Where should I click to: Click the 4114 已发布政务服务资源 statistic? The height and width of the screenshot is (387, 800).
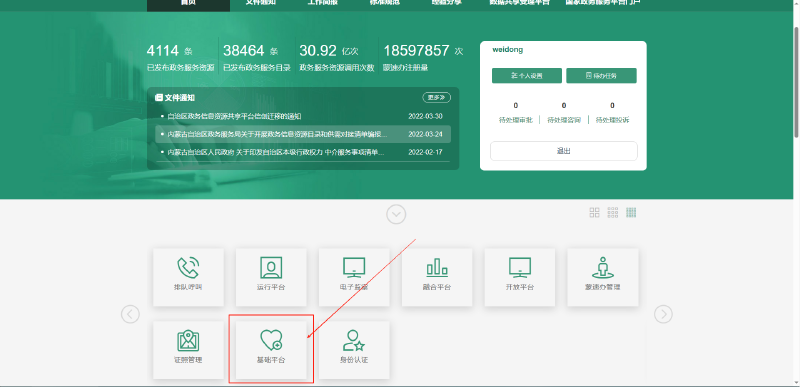coord(181,58)
